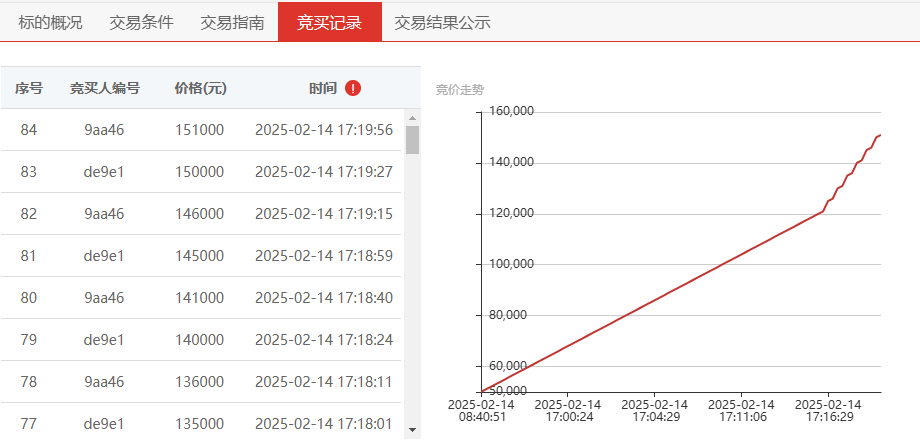The image size is (920, 440).
Task: Open the 交易指南 tab
Action: pos(232,22)
